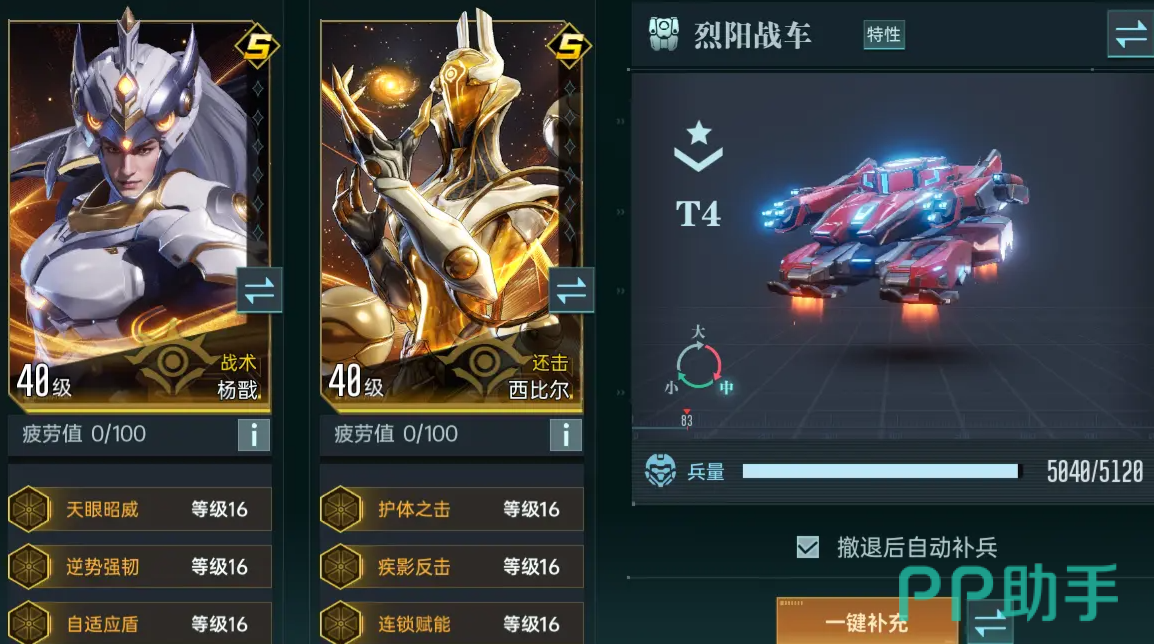
Task: Select the 逆势强韧 skill row
Action: [x=140, y=566]
